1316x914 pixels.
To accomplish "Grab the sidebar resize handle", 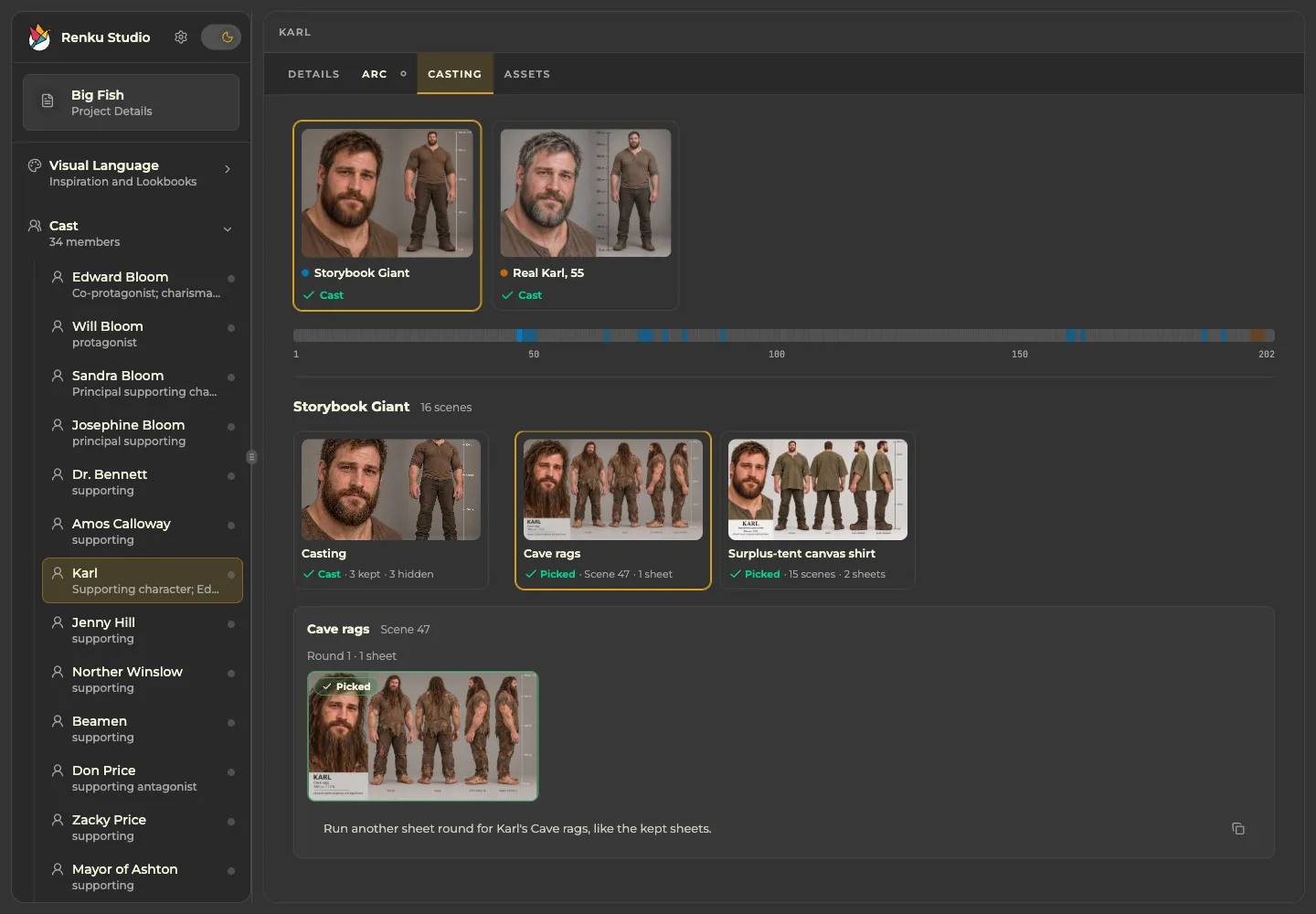I will coord(251,457).
